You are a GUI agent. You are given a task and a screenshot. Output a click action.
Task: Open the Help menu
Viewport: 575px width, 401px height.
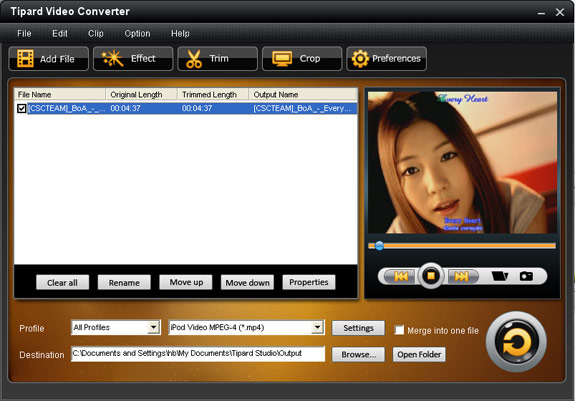click(x=180, y=34)
